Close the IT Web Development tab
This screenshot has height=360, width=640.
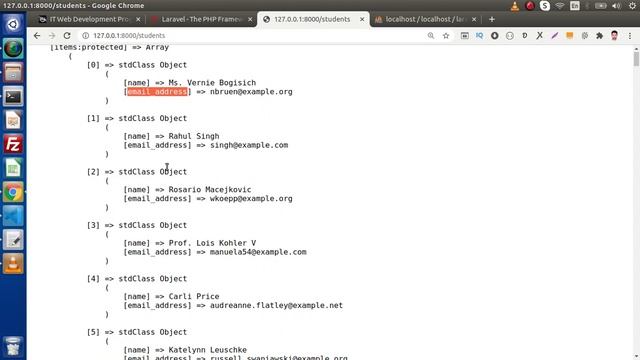(138, 19)
